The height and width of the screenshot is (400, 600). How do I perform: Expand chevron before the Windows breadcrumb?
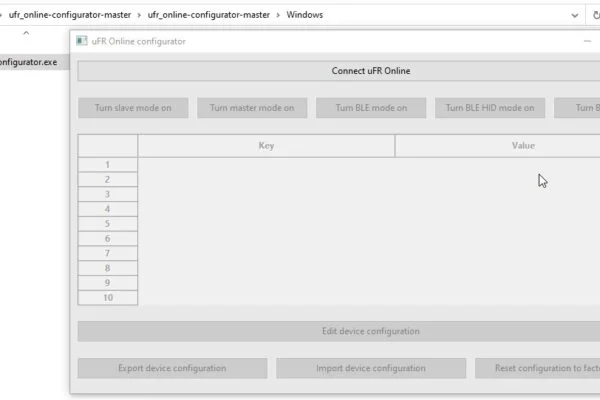click(x=278, y=15)
